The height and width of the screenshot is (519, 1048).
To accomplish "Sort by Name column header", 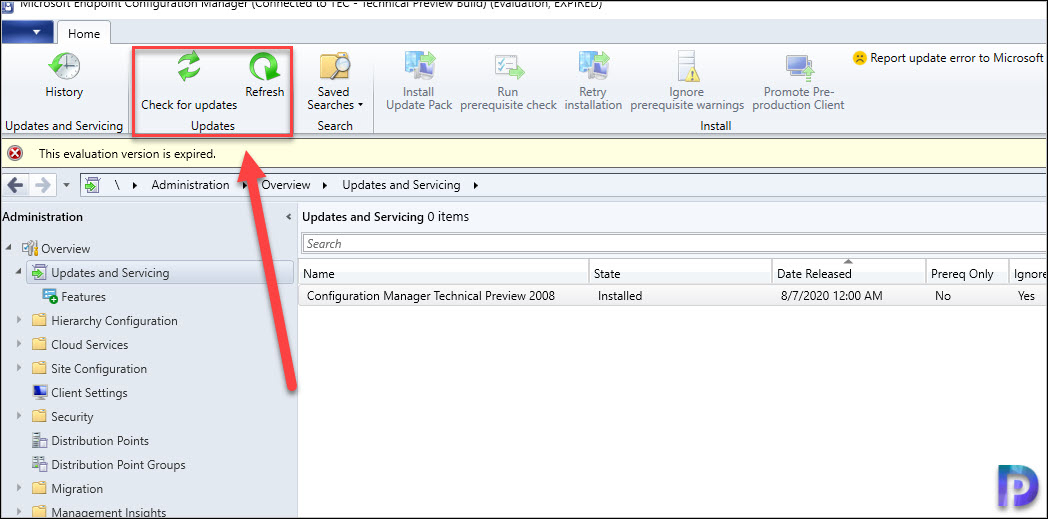I will click(444, 274).
